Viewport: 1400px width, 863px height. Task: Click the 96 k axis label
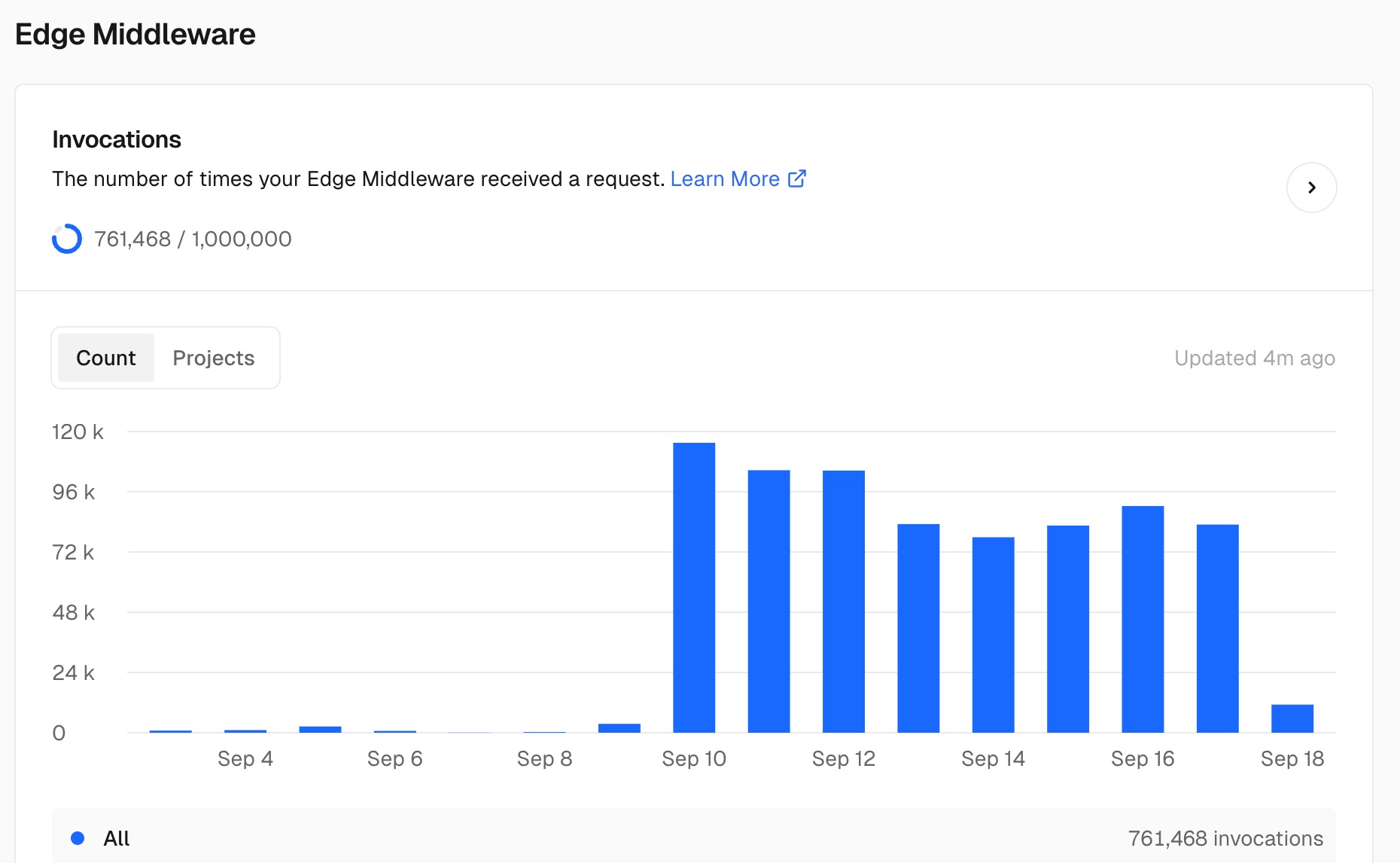[74, 492]
